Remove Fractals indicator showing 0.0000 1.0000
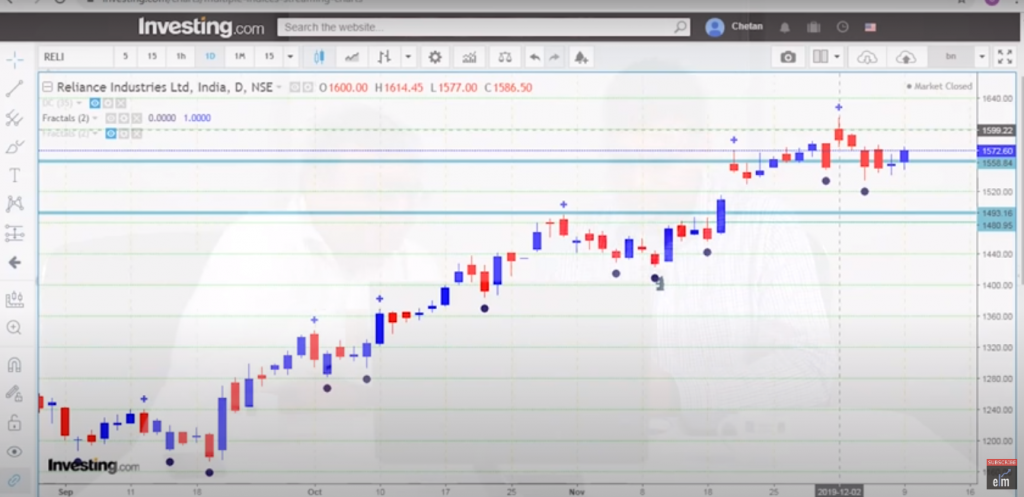The height and width of the screenshot is (497, 1024). pyautogui.click(x=136, y=118)
